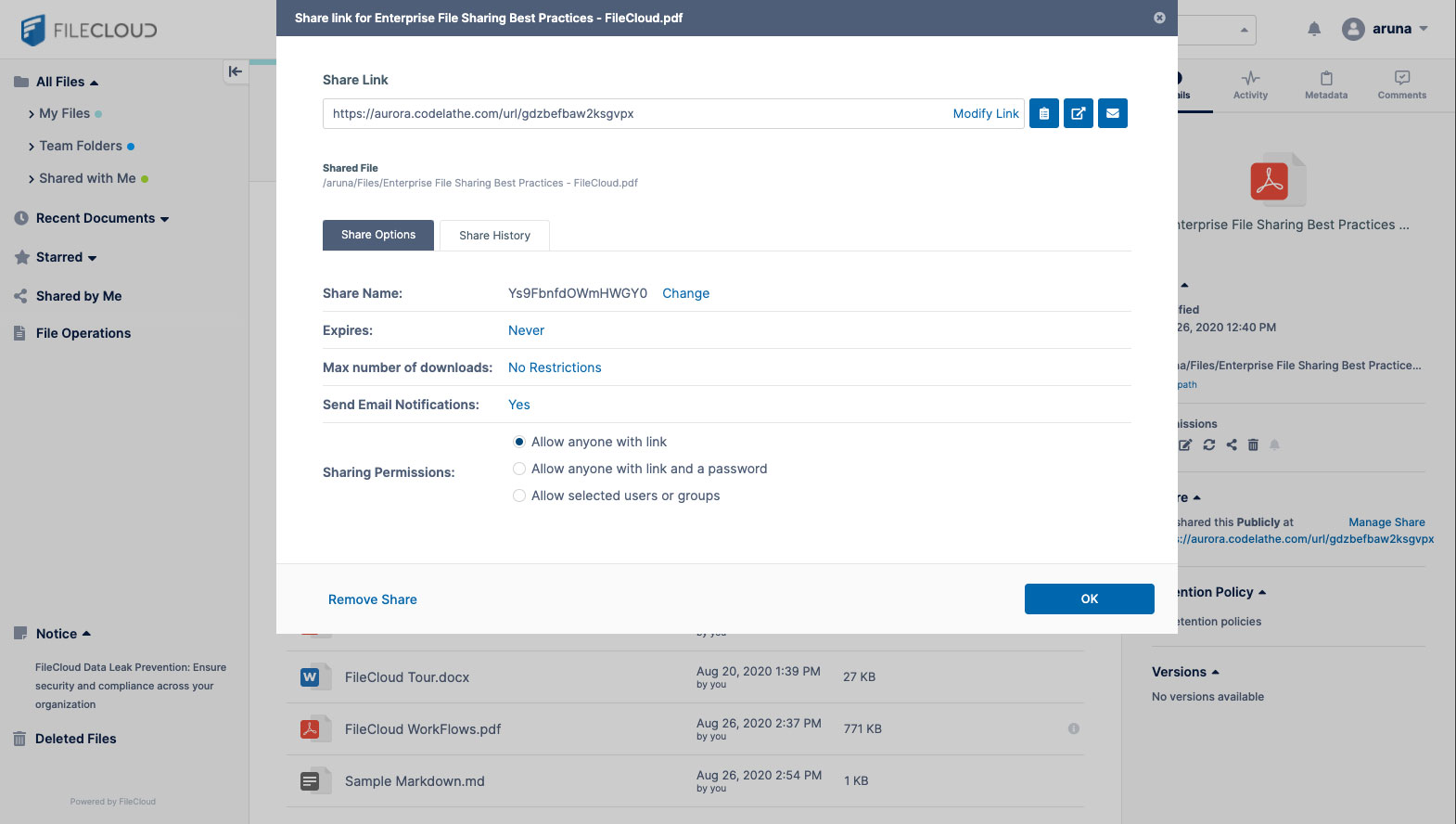
Task: Click greyed bell icon in details panel
Action: click(x=1274, y=444)
